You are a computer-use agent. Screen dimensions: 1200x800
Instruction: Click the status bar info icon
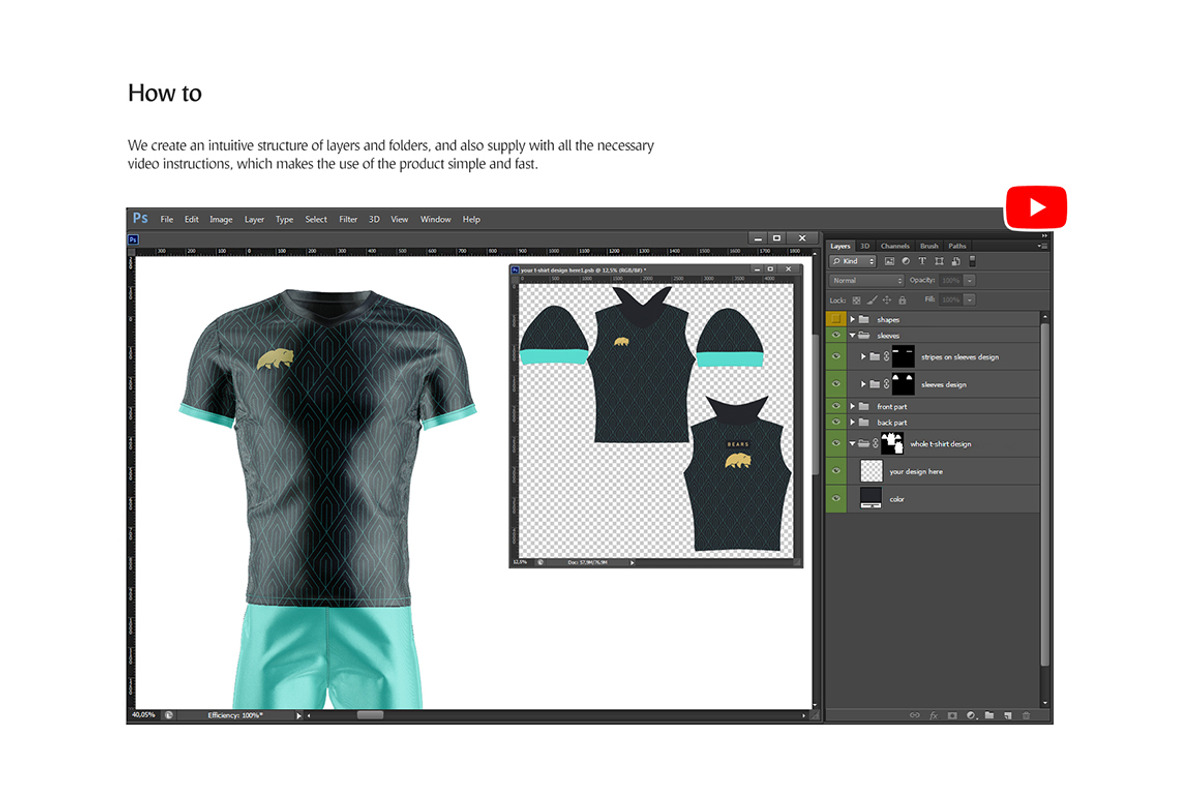coord(169,715)
